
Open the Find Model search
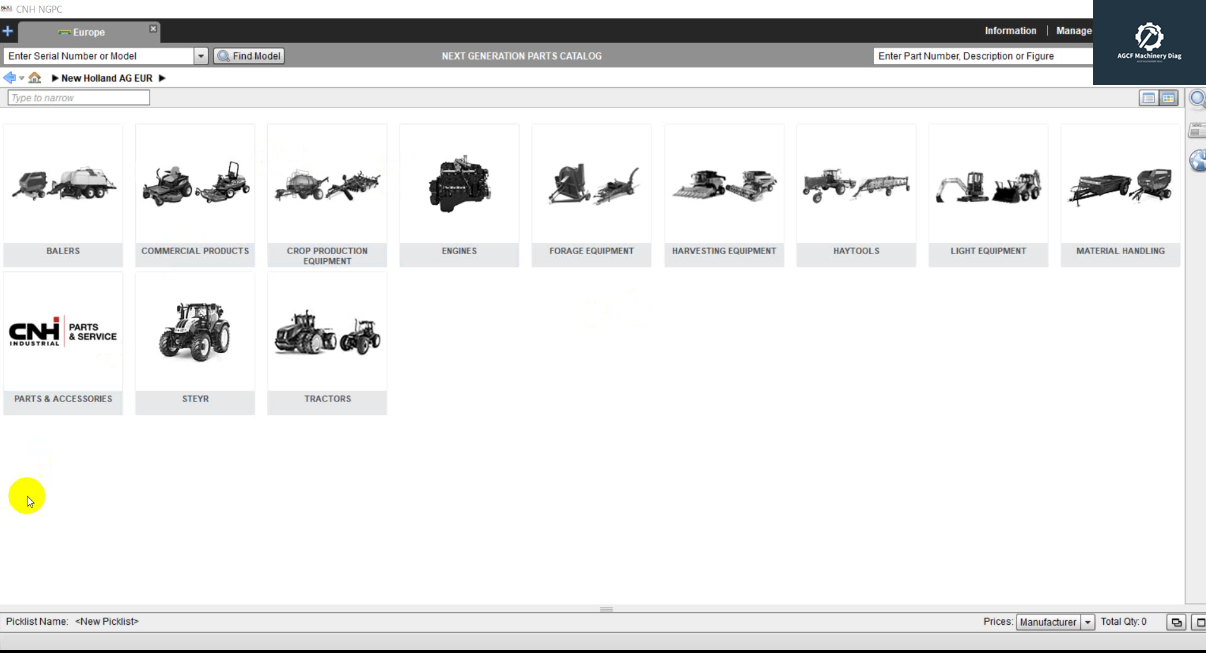248,56
